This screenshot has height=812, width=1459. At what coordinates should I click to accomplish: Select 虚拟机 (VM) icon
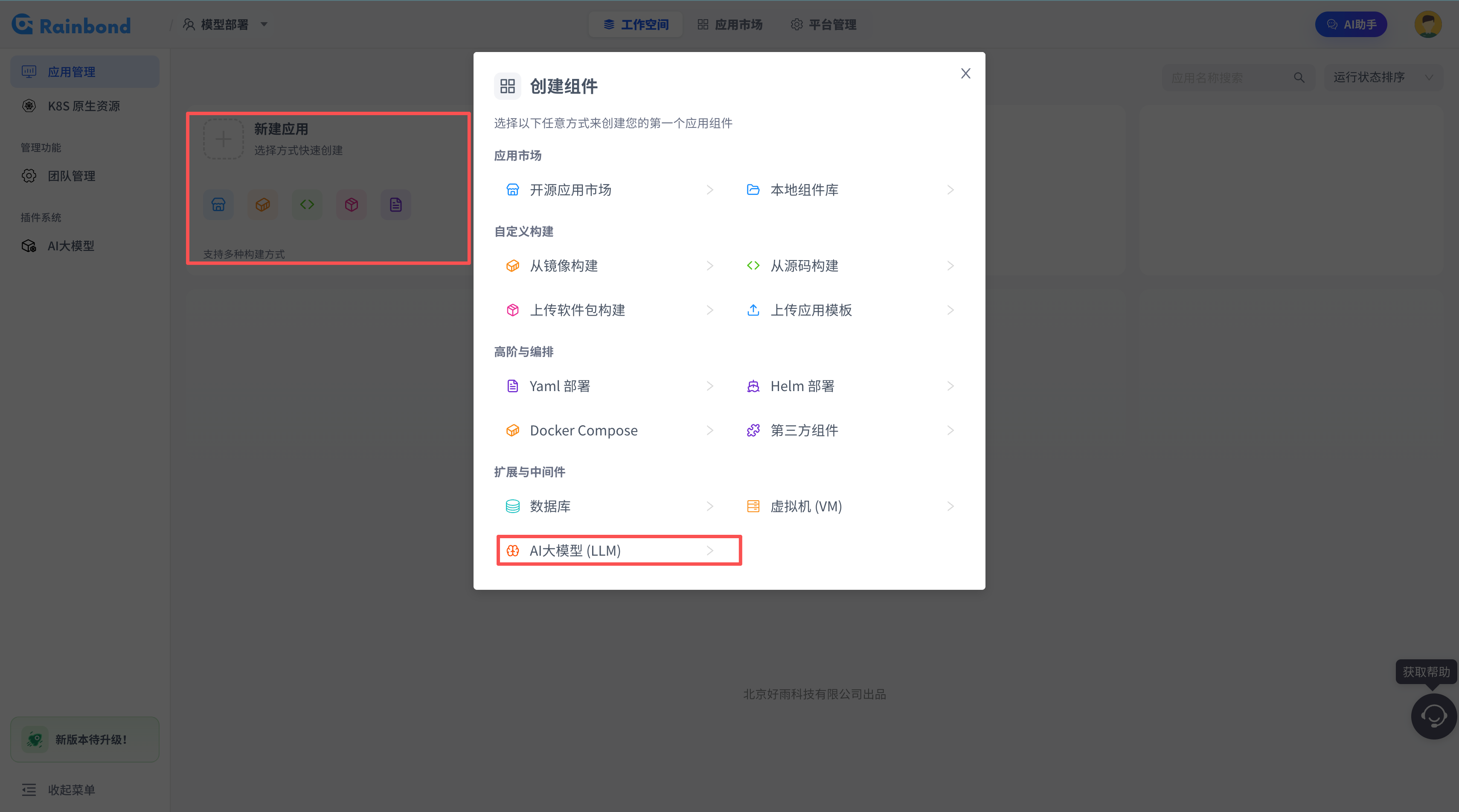(x=753, y=506)
